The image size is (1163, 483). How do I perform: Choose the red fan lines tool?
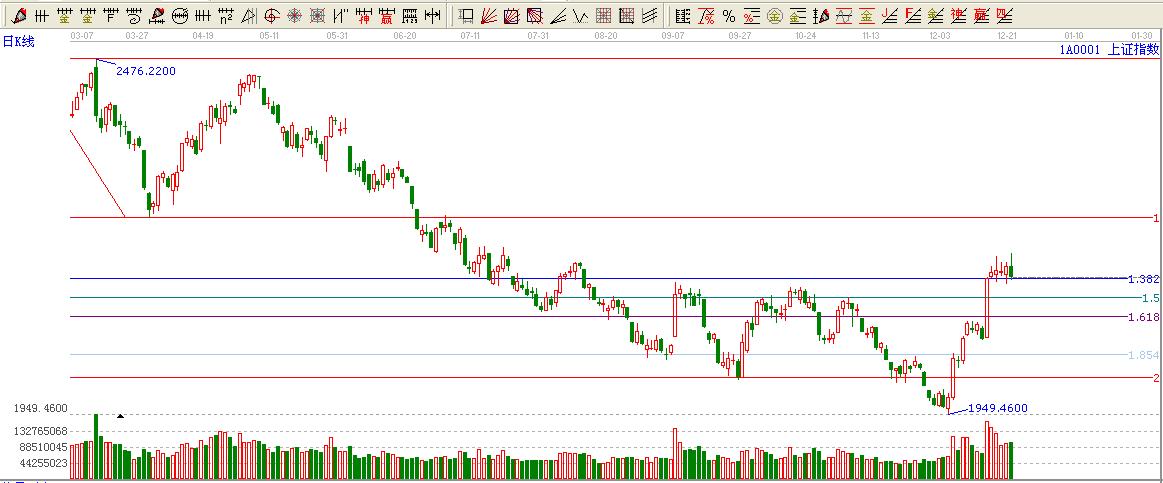(490, 15)
